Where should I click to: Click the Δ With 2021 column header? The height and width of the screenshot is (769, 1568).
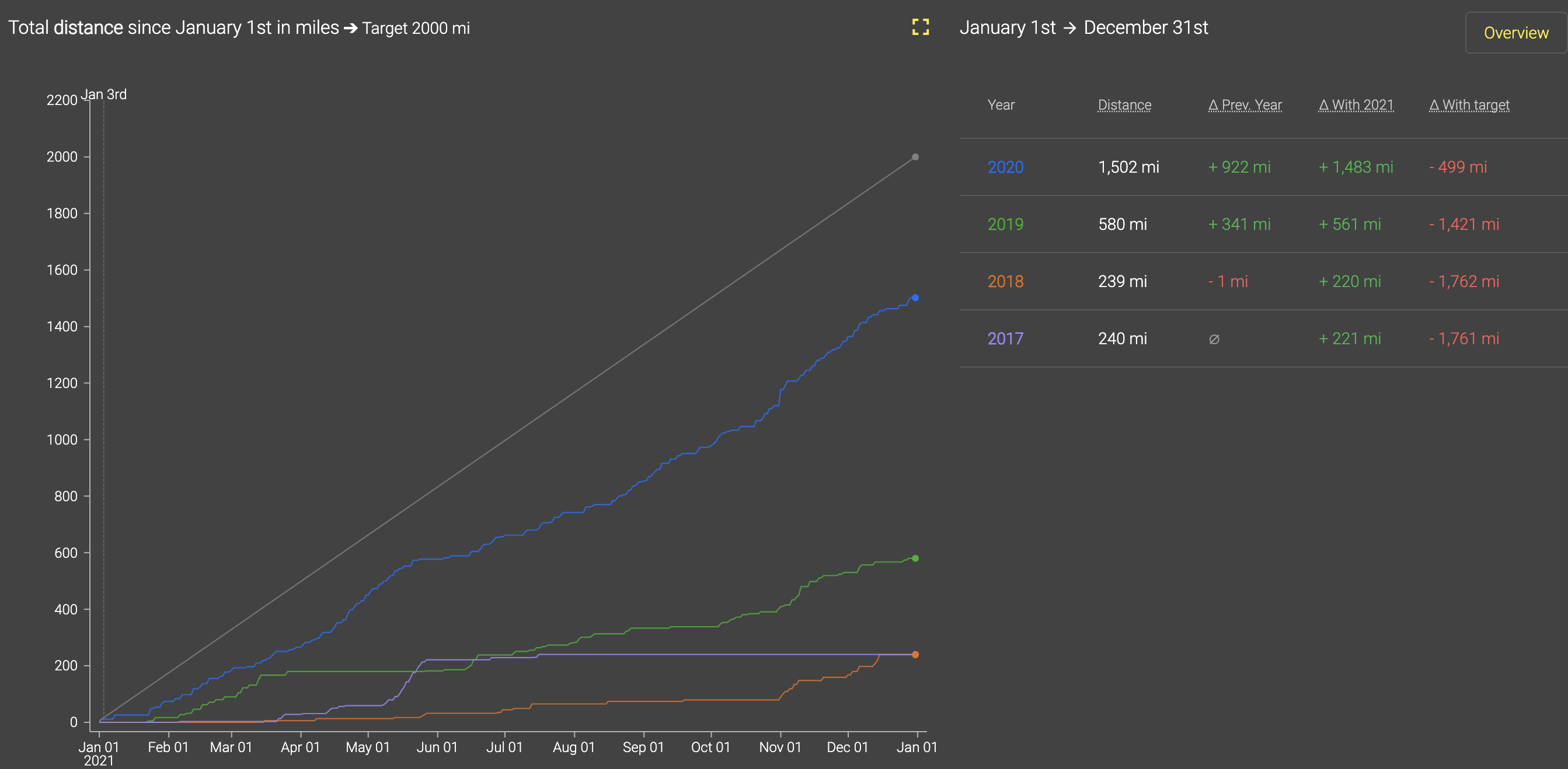coord(1356,105)
